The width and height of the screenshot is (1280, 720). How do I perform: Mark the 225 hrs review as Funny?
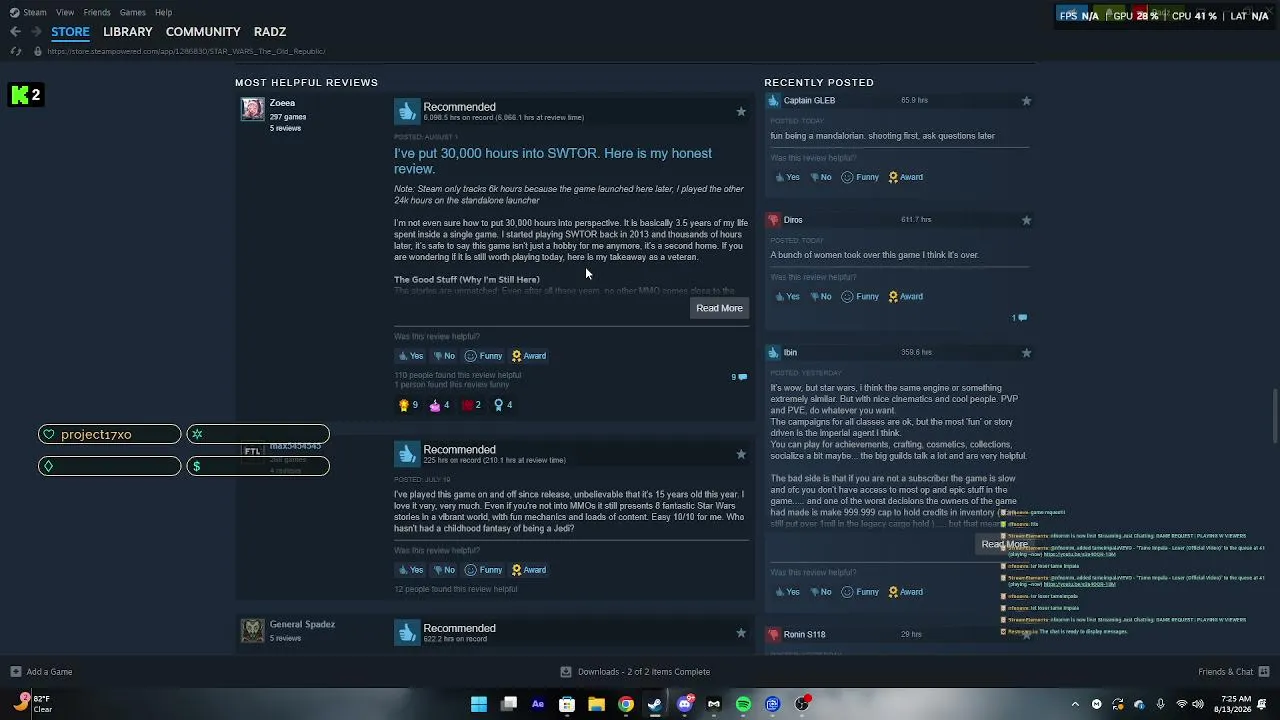point(483,570)
